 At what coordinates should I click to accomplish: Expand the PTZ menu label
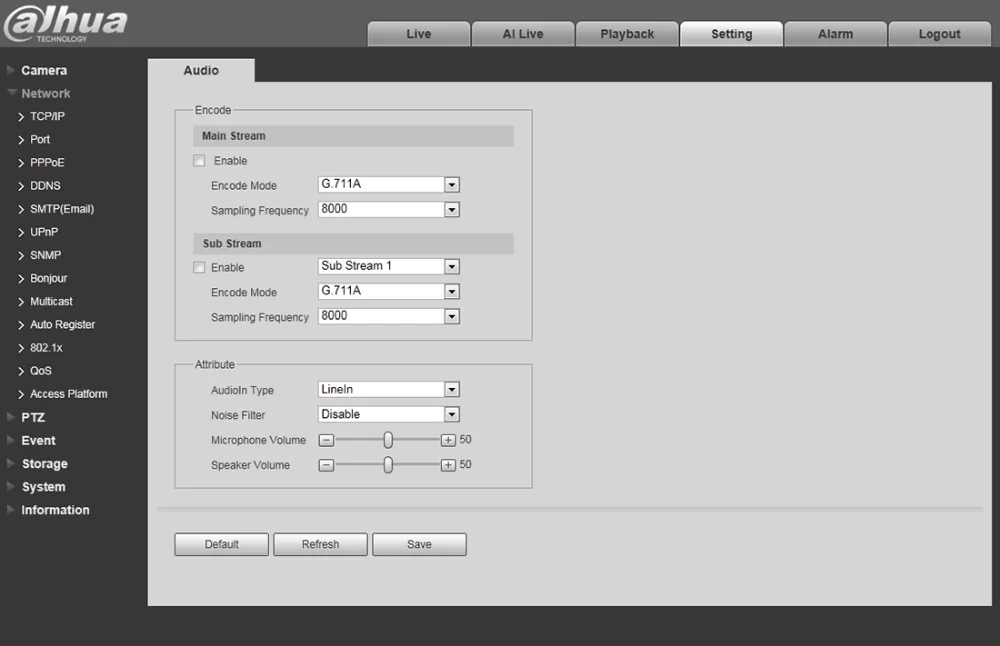point(33,417)
